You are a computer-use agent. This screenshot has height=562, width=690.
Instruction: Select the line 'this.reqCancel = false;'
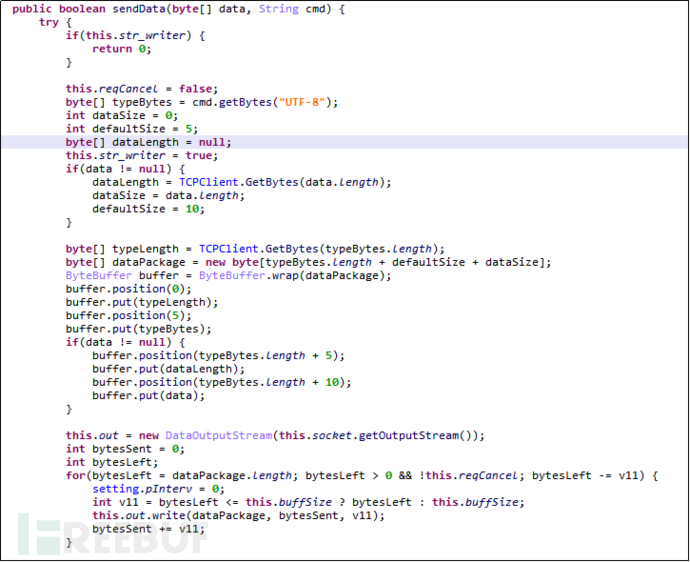tap(142, 89)
